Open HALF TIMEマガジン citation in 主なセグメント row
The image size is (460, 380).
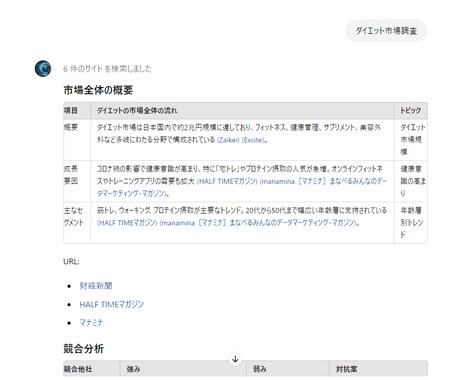[127, 223]
